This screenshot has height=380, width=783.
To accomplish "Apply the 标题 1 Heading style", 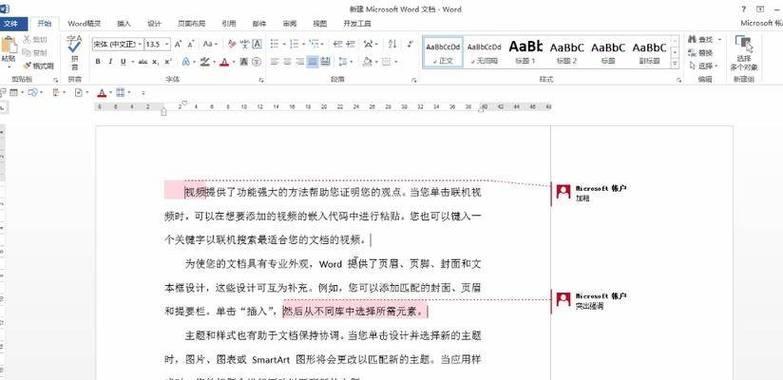I will [x=525, y=52].
